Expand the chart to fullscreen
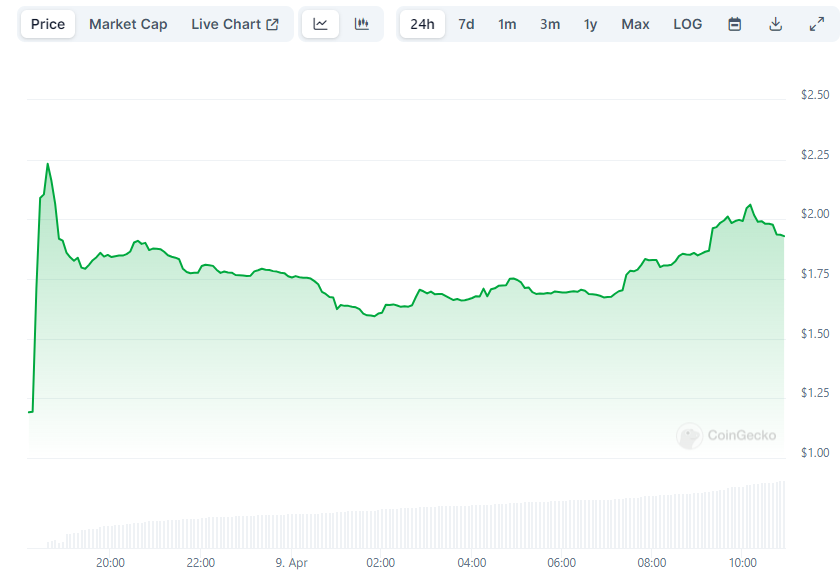 click(816, 24)
